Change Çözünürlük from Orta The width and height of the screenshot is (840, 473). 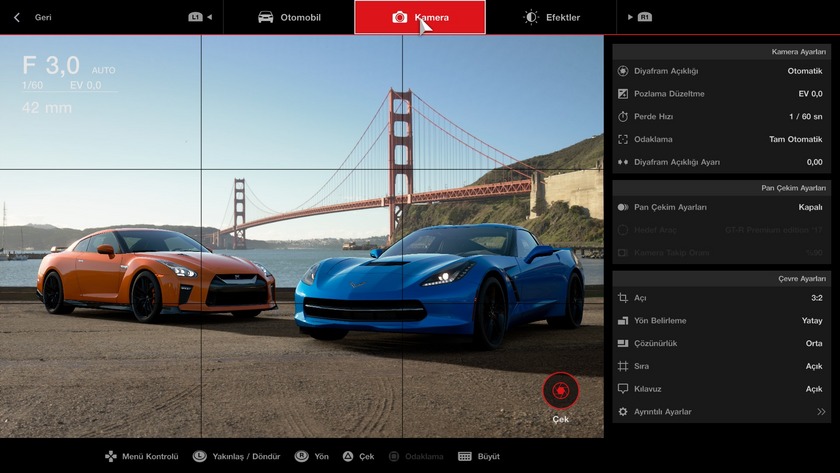tap(721, 343)
